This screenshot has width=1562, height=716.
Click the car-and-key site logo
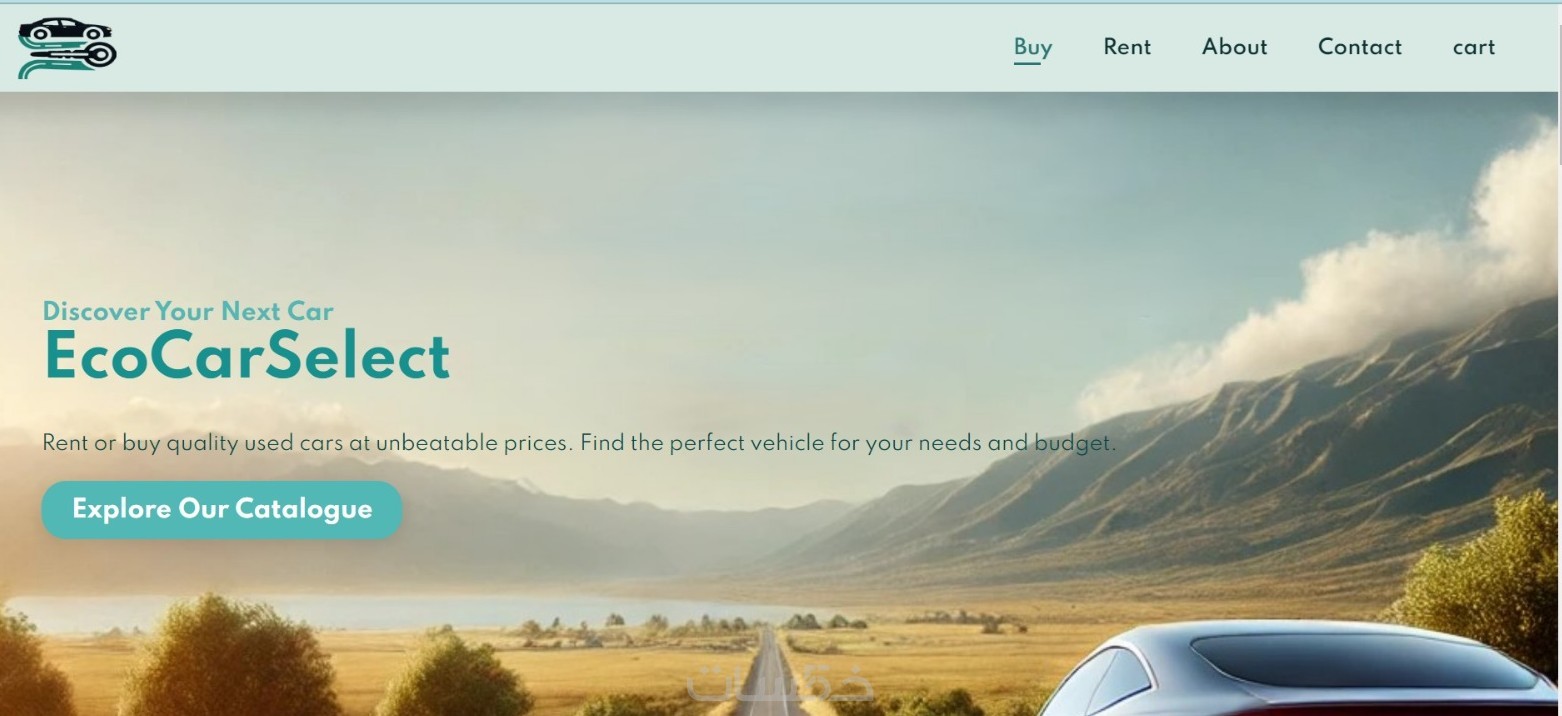pos(67,48)
